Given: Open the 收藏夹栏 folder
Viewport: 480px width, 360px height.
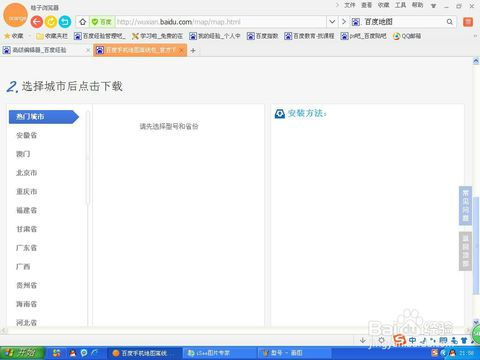Looking at the screenshot, I should pos(52,36).
